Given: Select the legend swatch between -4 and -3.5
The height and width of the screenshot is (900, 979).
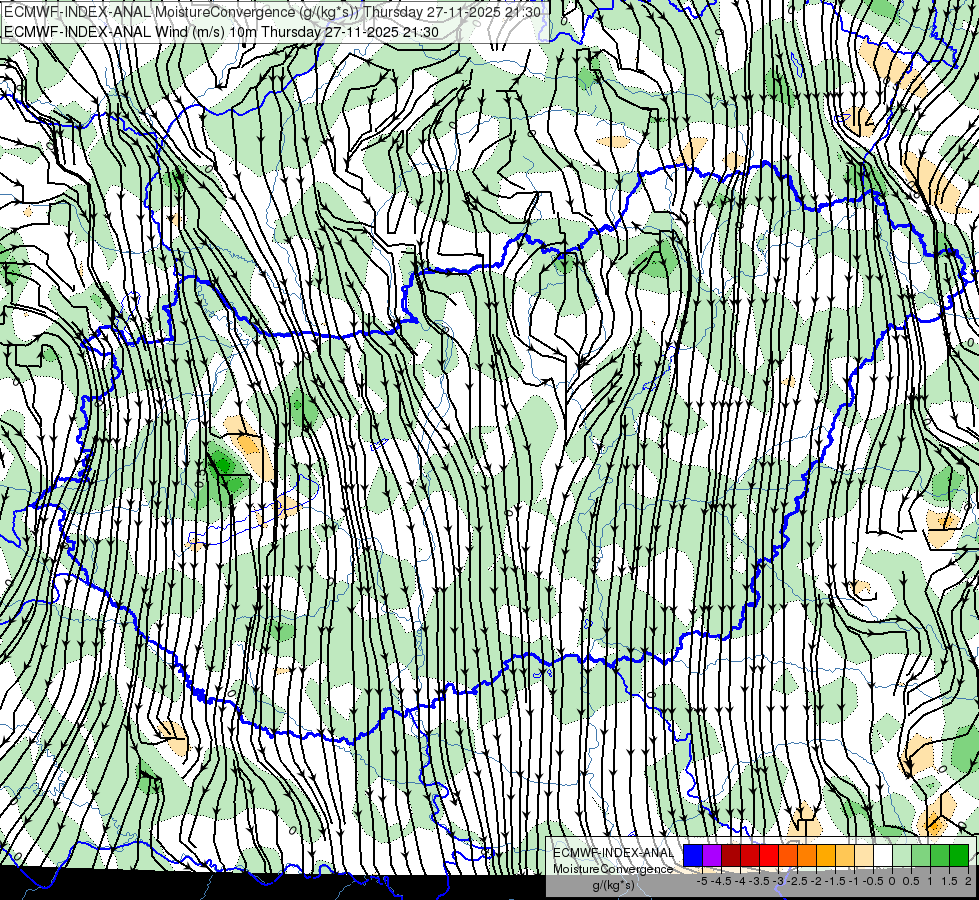Looking at the screenshot, I should pyautogui.click(x=750, y=855).
